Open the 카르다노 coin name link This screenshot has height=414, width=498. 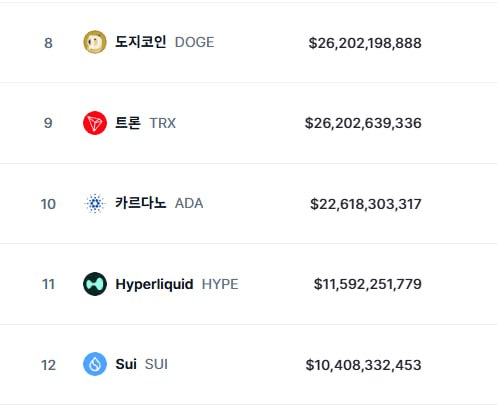pyautogui.click(x=140, y=203)
